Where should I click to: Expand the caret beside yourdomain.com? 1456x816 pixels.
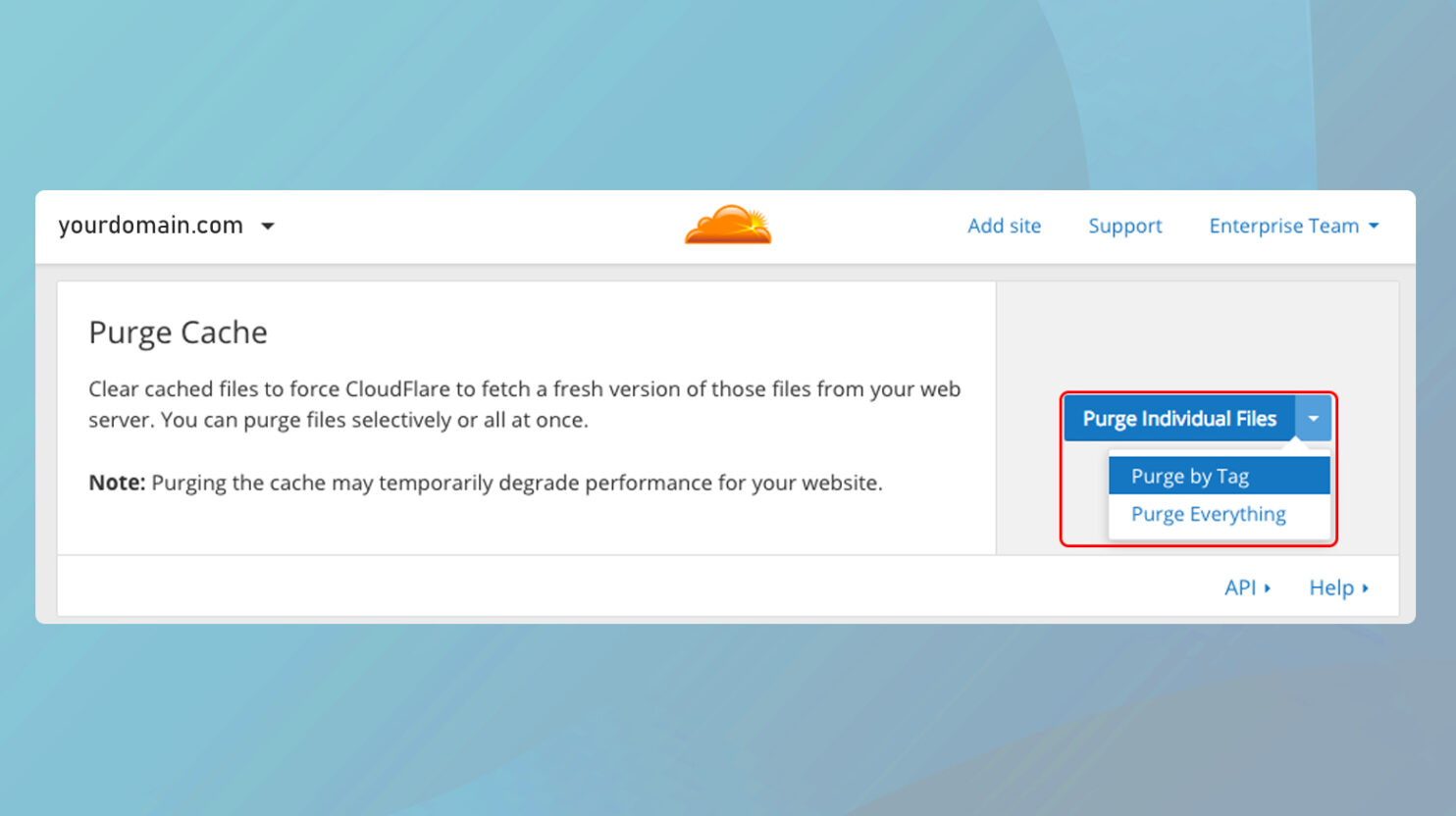tap(268, 227)
